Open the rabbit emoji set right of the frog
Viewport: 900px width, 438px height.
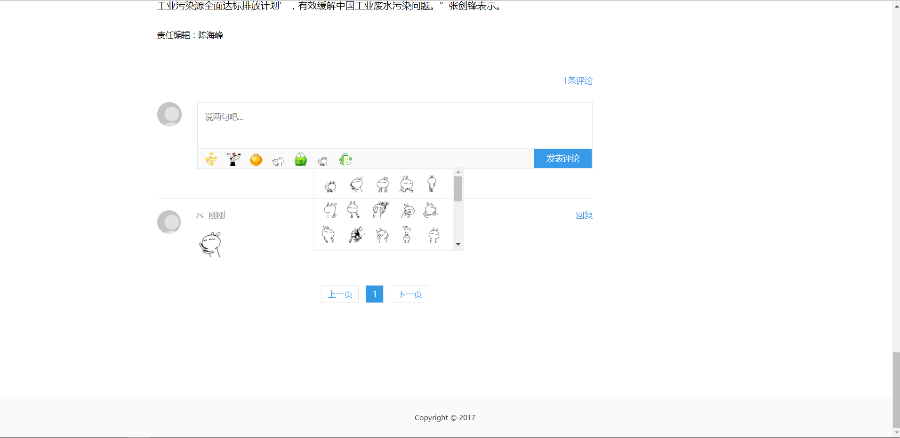point(323,161)
